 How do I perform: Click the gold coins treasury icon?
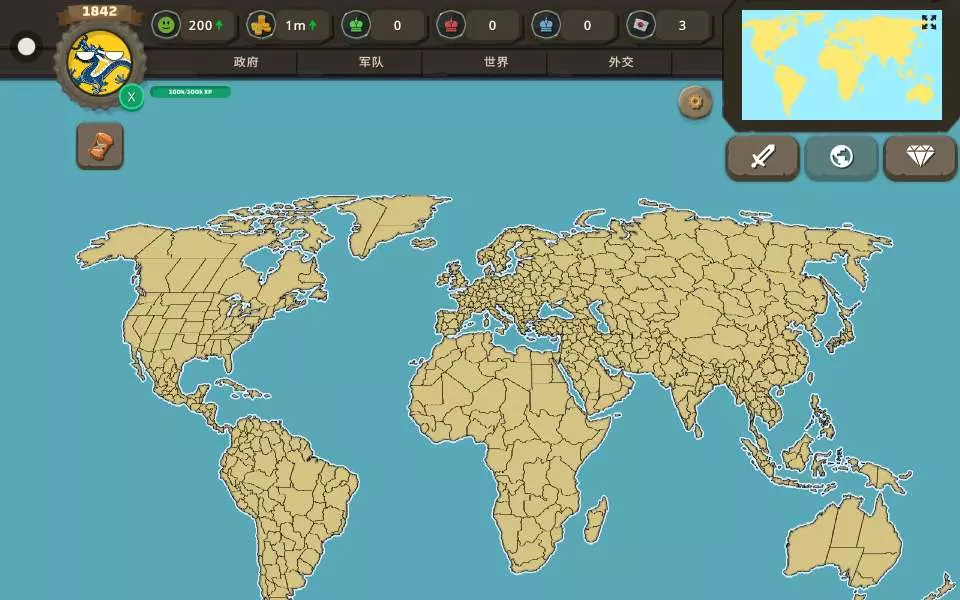coord(261,25)
